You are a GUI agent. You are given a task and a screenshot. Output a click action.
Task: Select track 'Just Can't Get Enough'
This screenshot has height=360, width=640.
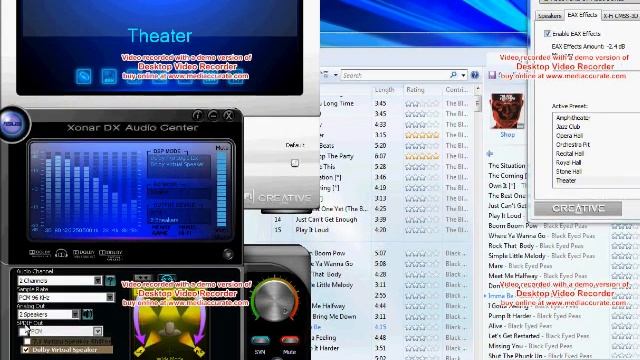(326, 220)
